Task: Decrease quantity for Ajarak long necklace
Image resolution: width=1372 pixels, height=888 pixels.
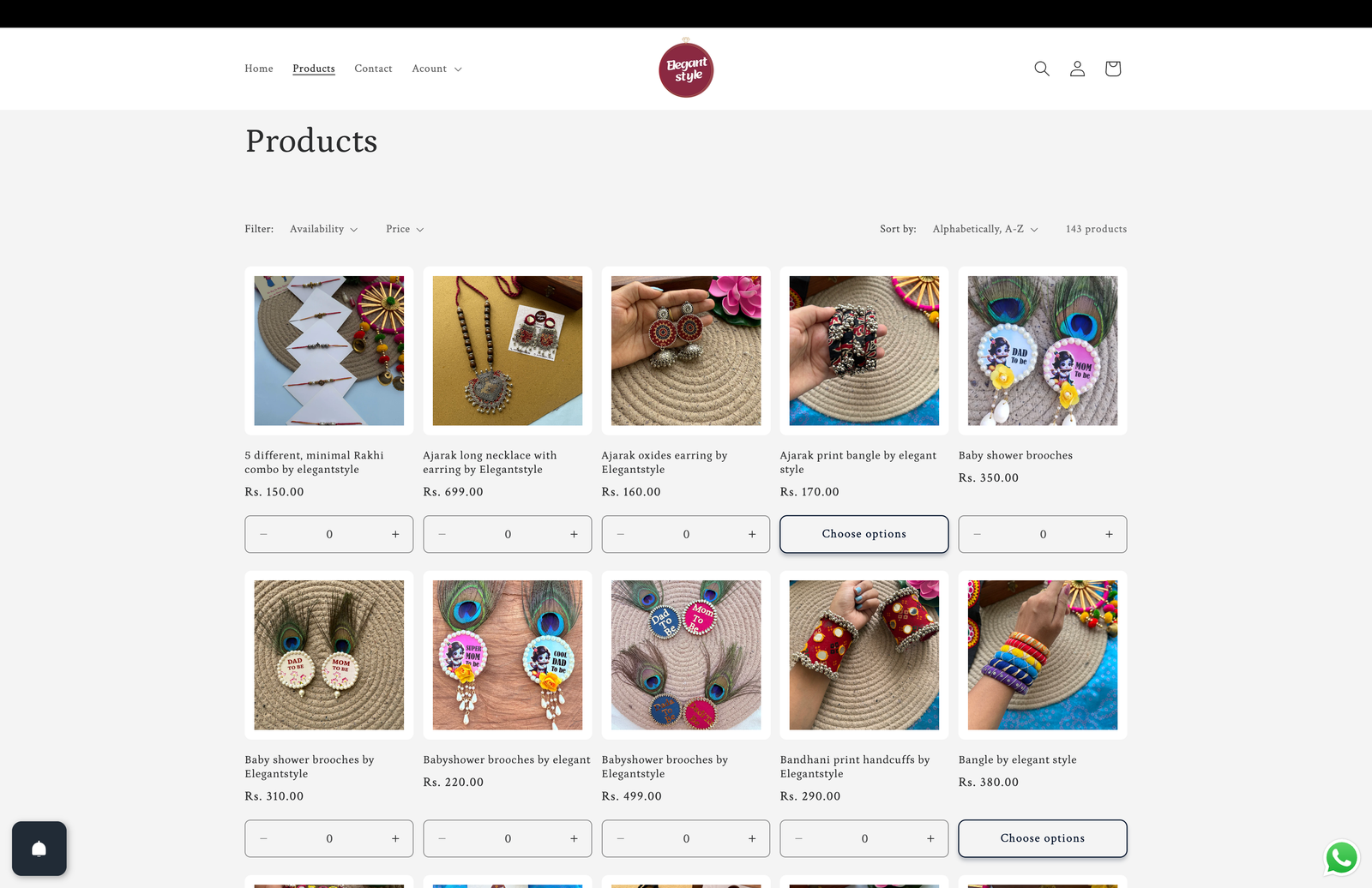Action: [x=442, y=534]
